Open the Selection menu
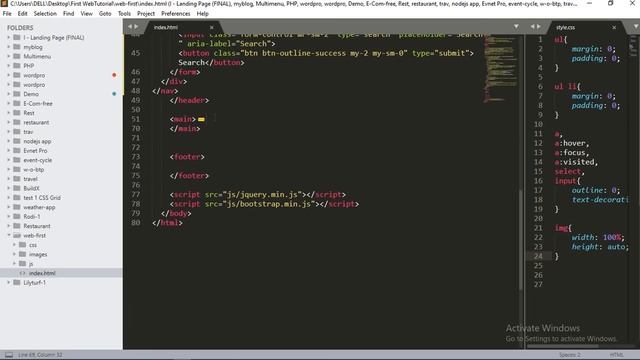The image size is (640, 360). pyautogui.click(x=45, y=13)
